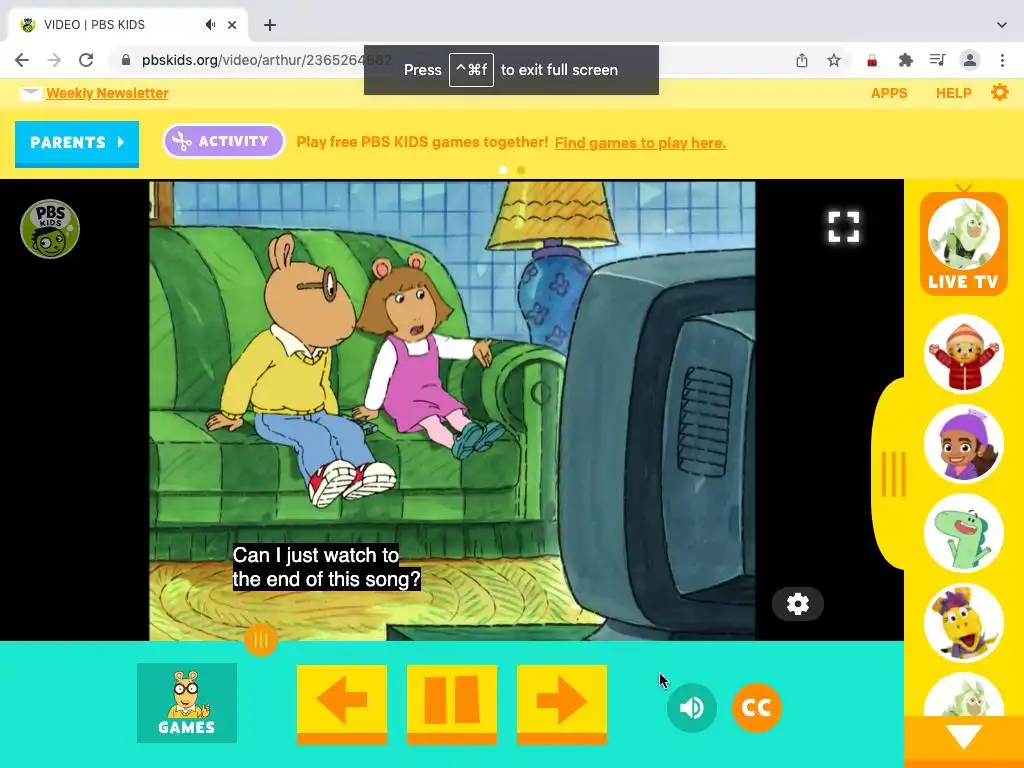Image resolution: width=1024 pixels, height=768 pixels.
Task: Close the VIDEO | PBS KIDS tab
Action: pos(232,25)
